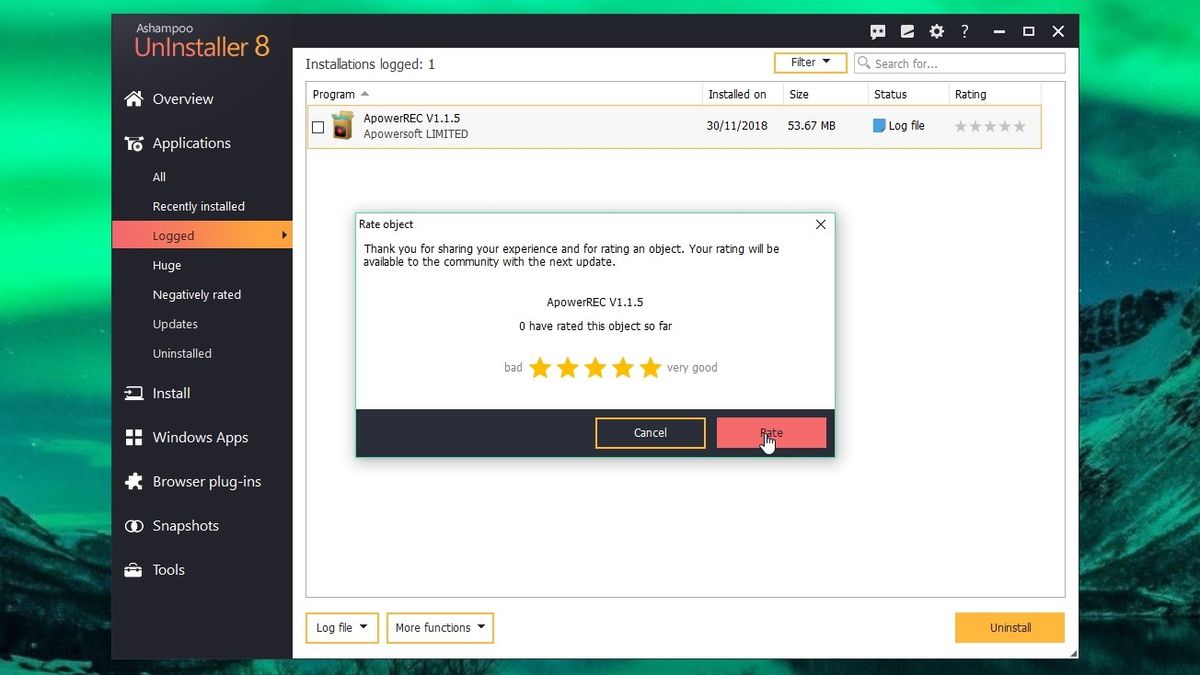Click size value 53.67 MB
This screenshot has width=1200, height=675.
[x=811, y=126]
